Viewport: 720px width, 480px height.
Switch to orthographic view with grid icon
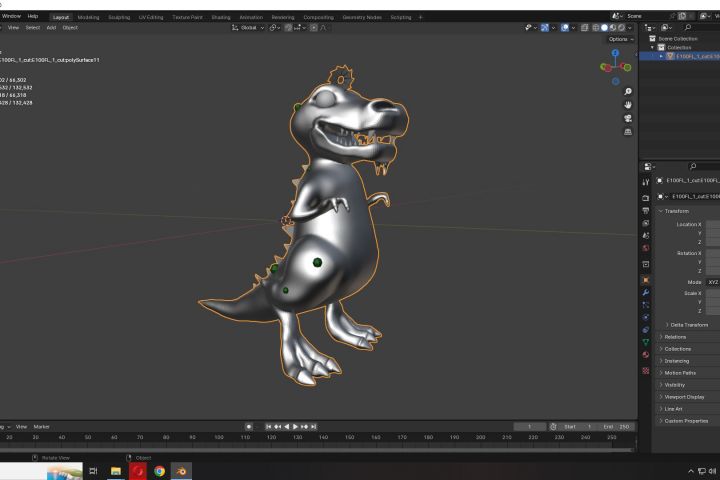coord(628,132)
